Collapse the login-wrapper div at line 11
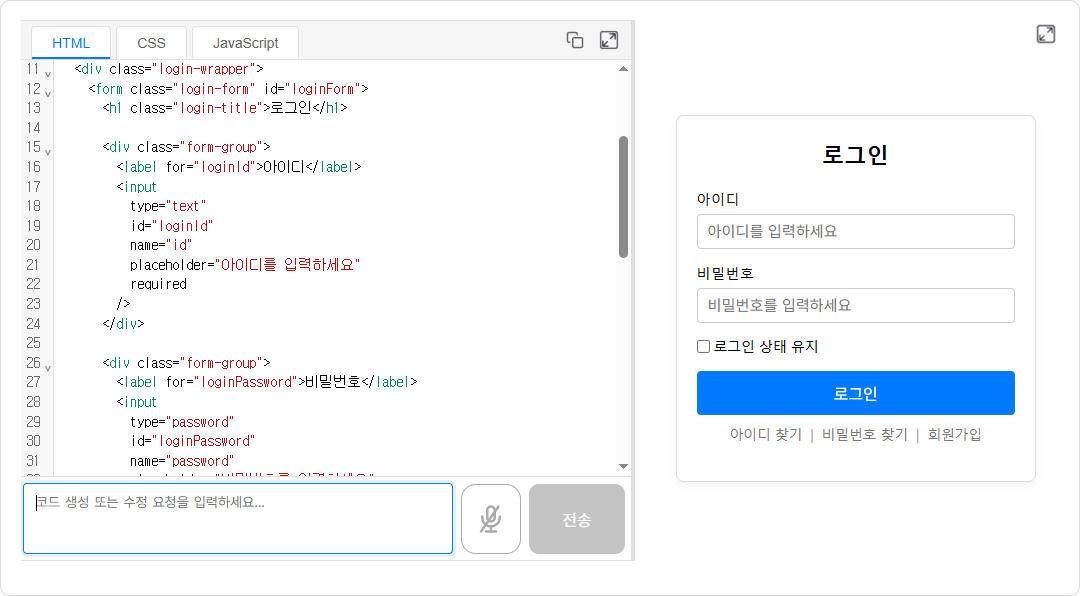1080x596 pixels. tap(47, 73)
